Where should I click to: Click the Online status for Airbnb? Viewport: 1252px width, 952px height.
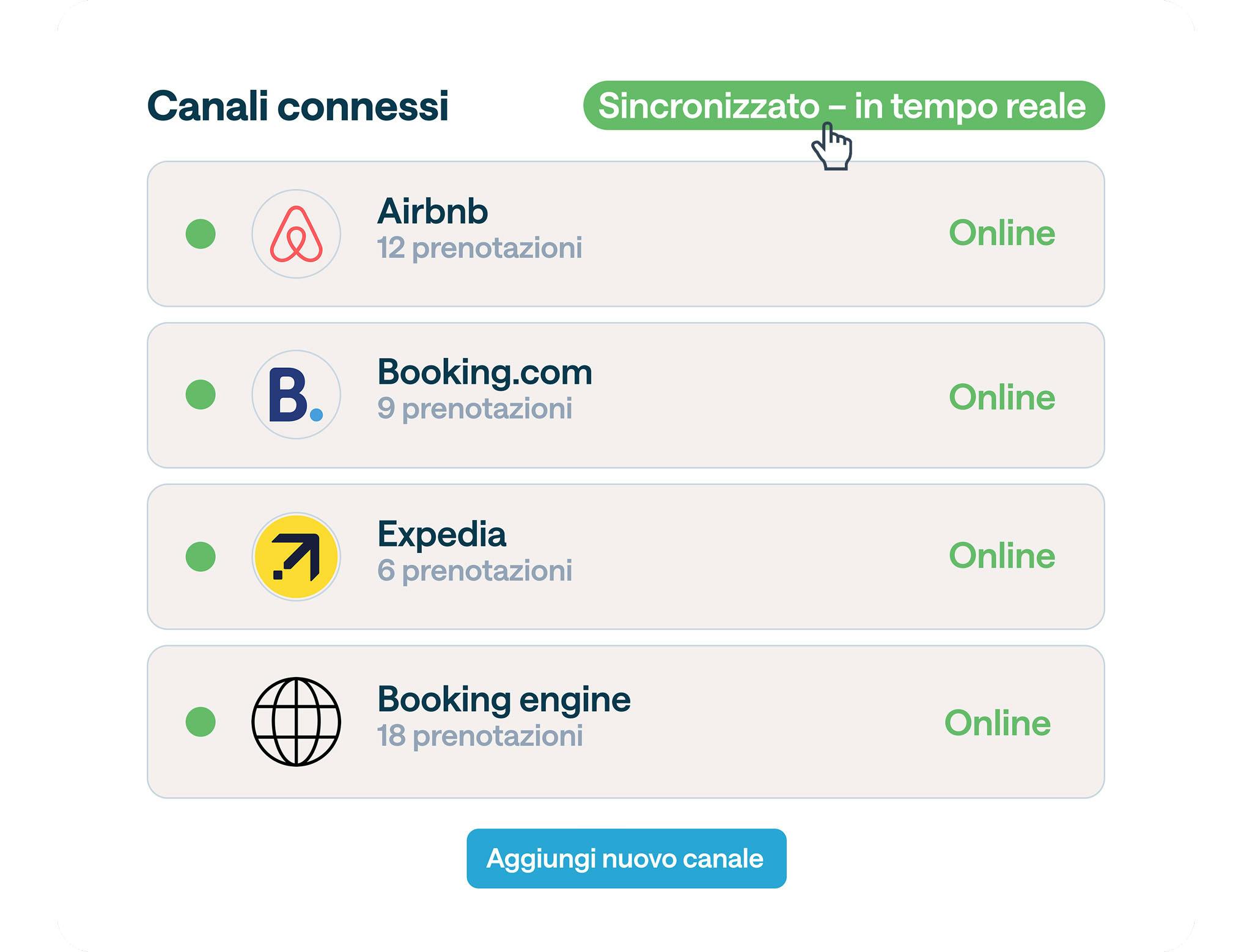(x=1001, y=233)
